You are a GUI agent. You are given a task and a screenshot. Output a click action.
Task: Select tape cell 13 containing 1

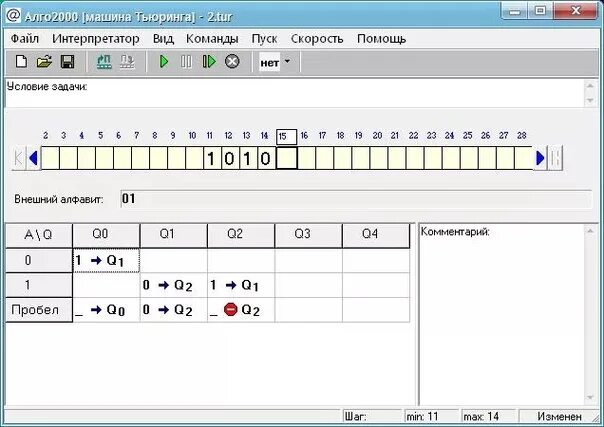coord(248,158)
